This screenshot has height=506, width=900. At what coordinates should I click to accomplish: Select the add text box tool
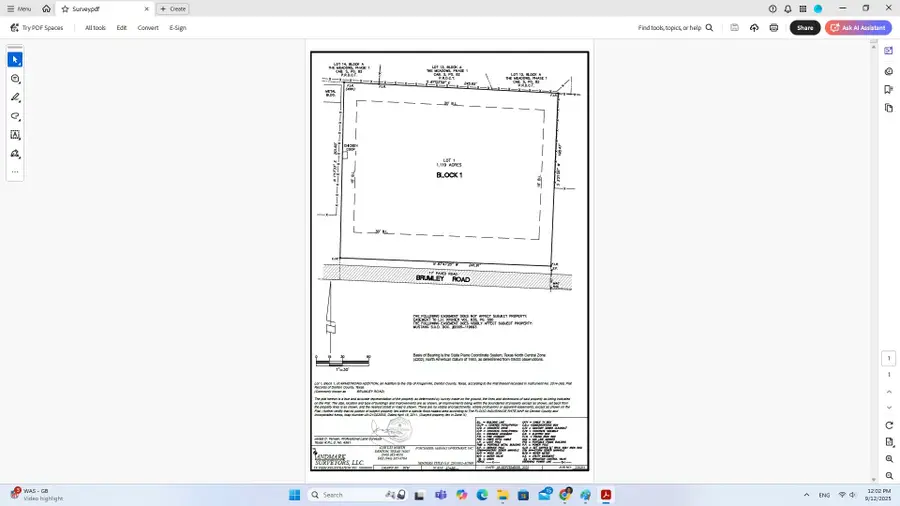[x=15, y=135]
